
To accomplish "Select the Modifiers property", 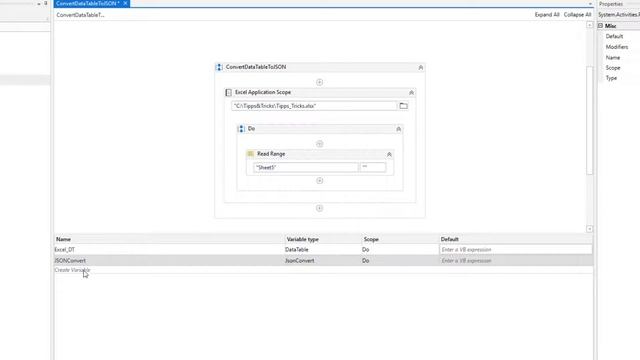I will tap(617, 47).
